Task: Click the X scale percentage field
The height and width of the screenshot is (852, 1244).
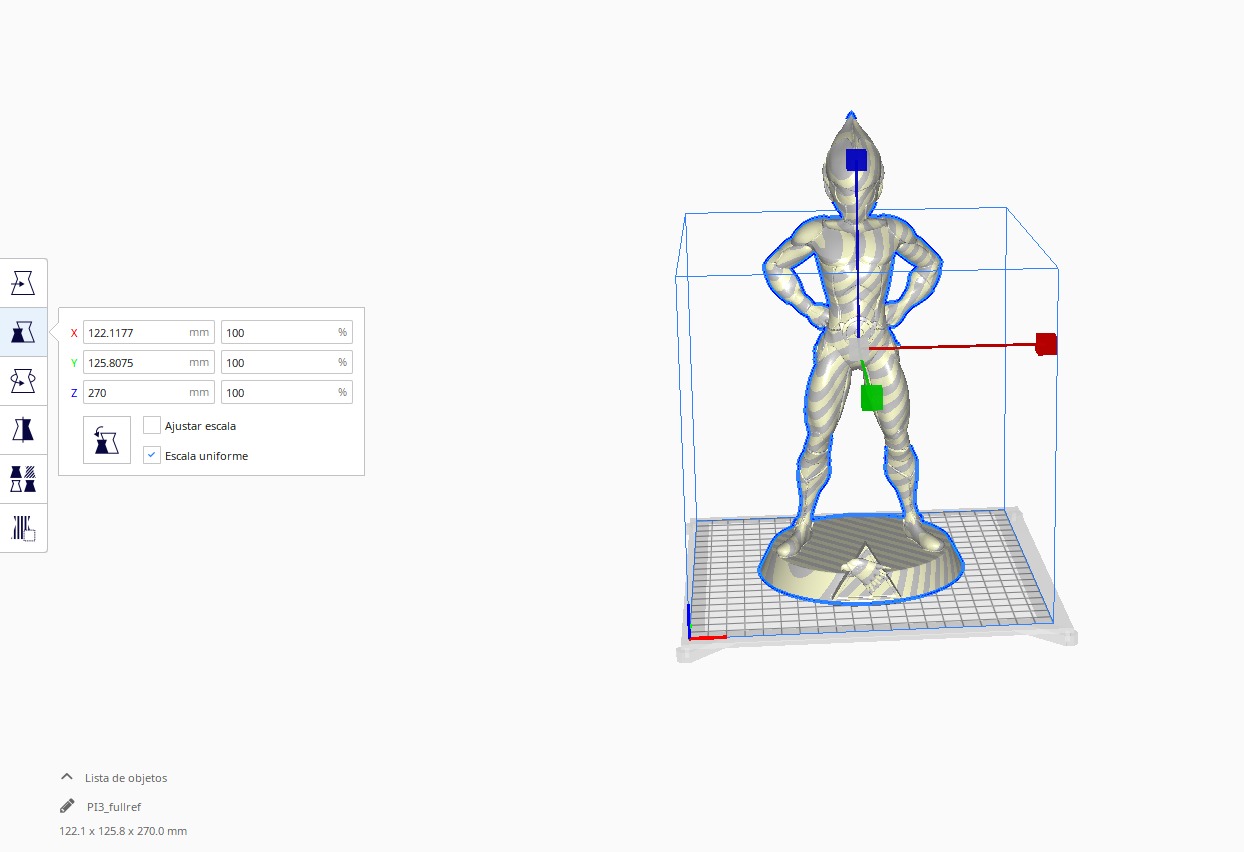Action: pyautogui.click(x=286, y=332)
